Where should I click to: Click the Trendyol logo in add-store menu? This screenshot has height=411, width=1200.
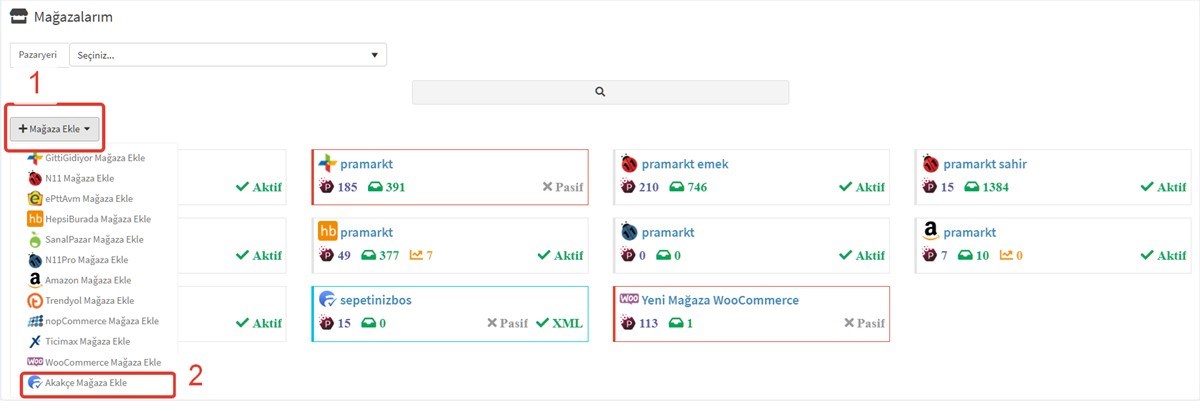pyautogui.click(x=35, y=301)
